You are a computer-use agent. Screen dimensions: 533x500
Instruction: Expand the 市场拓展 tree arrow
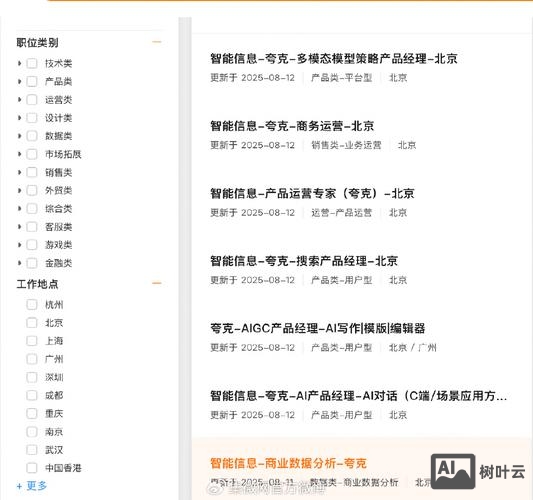(x=19, y=154)
